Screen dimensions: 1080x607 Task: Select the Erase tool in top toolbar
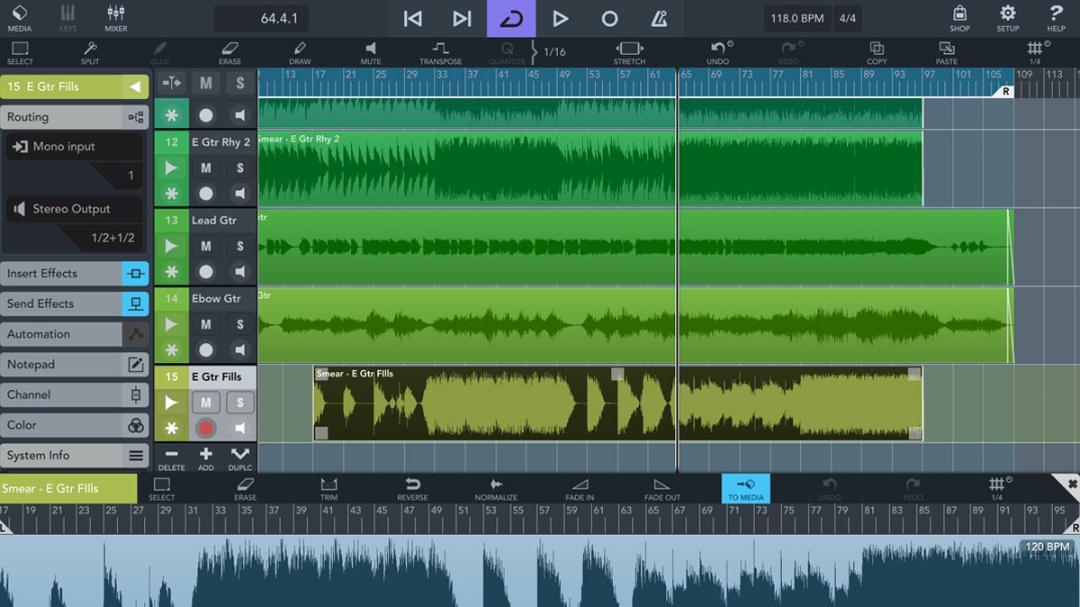[229, 52]
